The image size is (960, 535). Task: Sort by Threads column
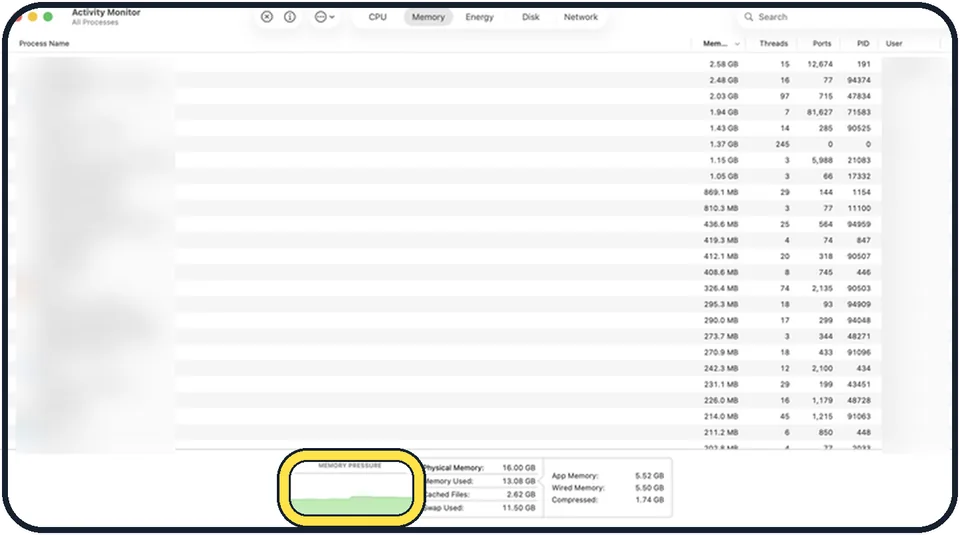pos(773,43)
